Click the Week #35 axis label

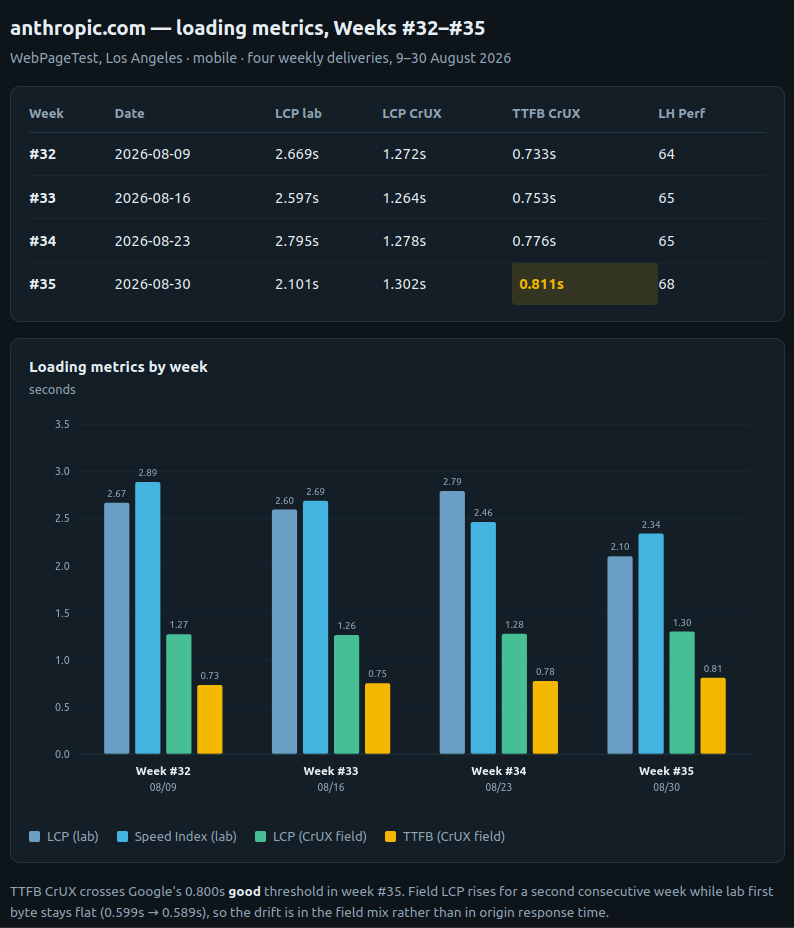(x=666, y=771)
